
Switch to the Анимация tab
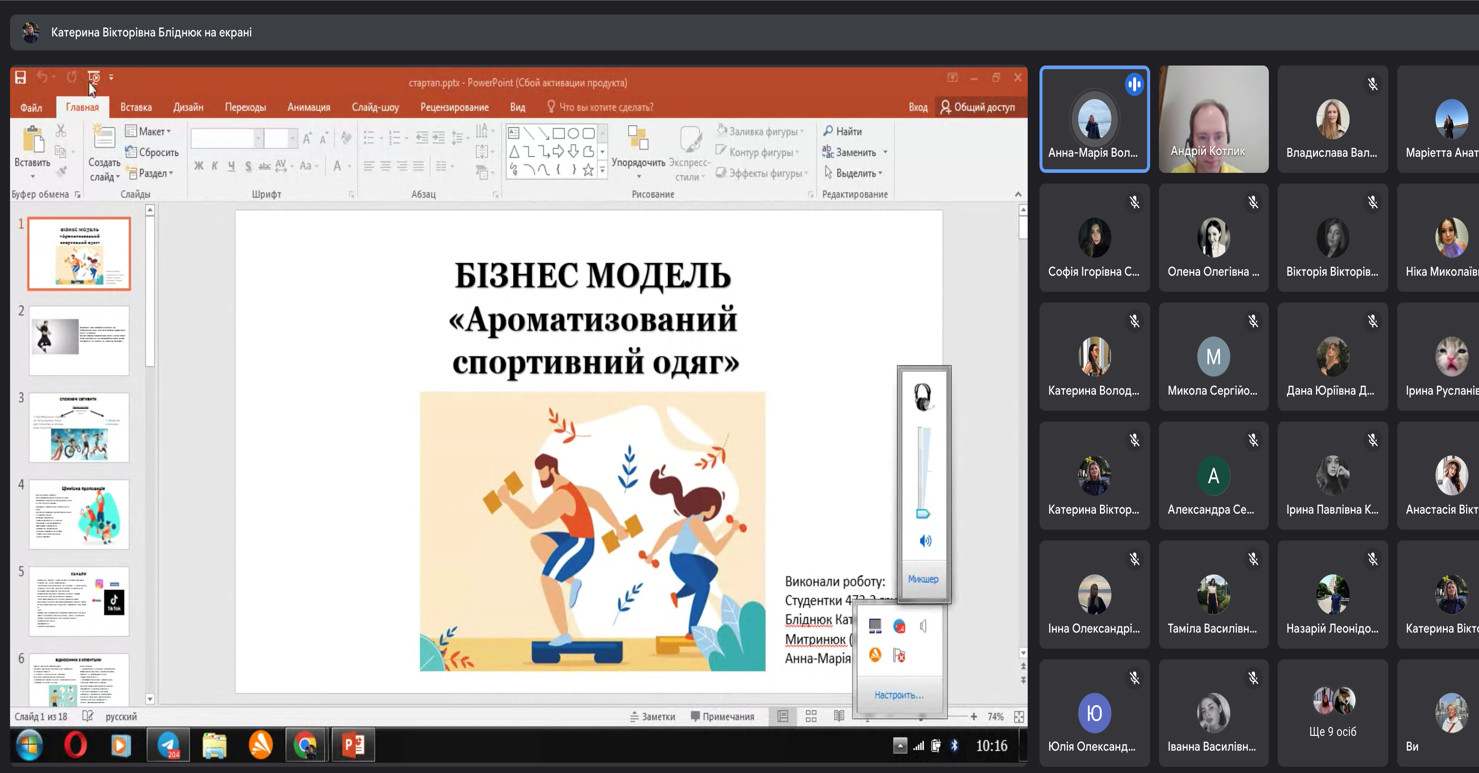308,107
